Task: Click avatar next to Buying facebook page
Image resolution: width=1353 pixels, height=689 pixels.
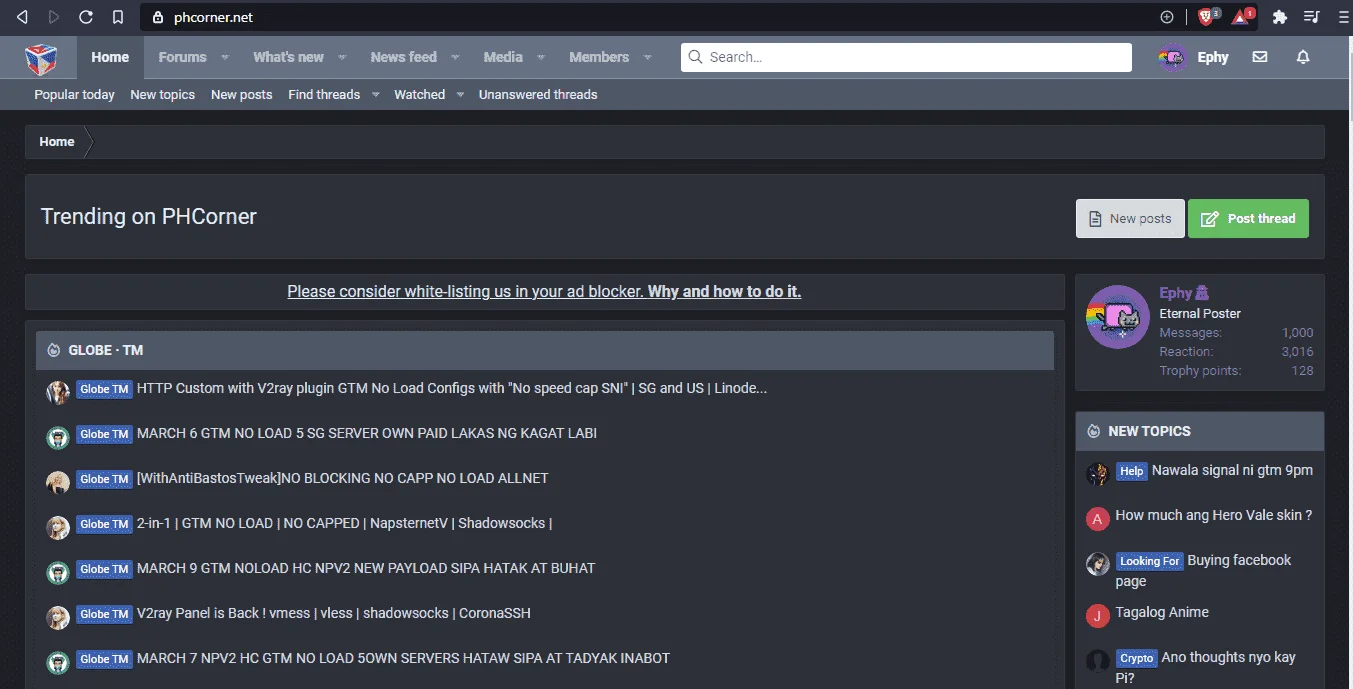Action: pos(1098,564)
